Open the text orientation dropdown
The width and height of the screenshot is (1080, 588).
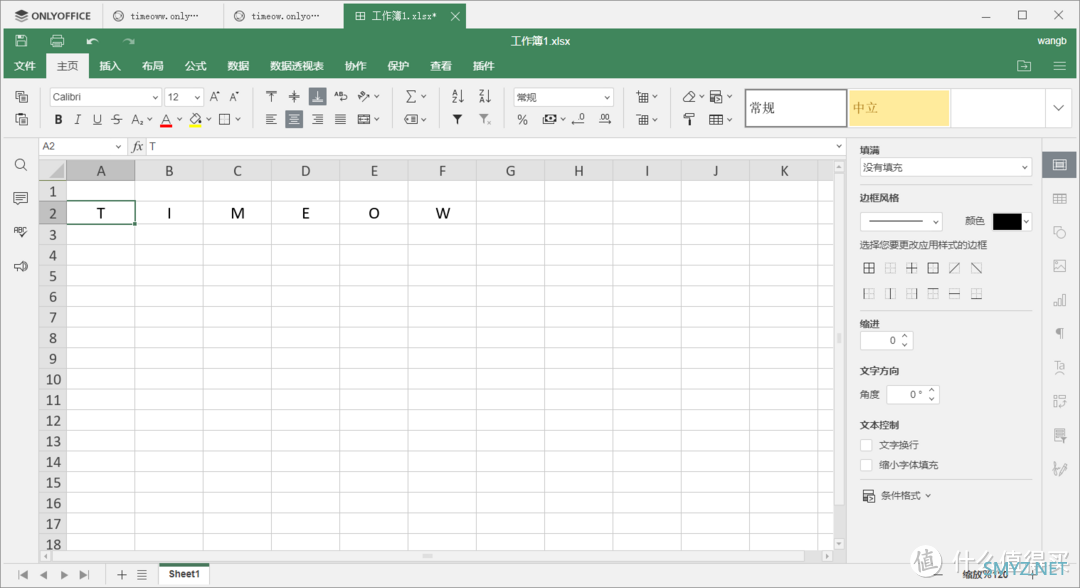376,97
